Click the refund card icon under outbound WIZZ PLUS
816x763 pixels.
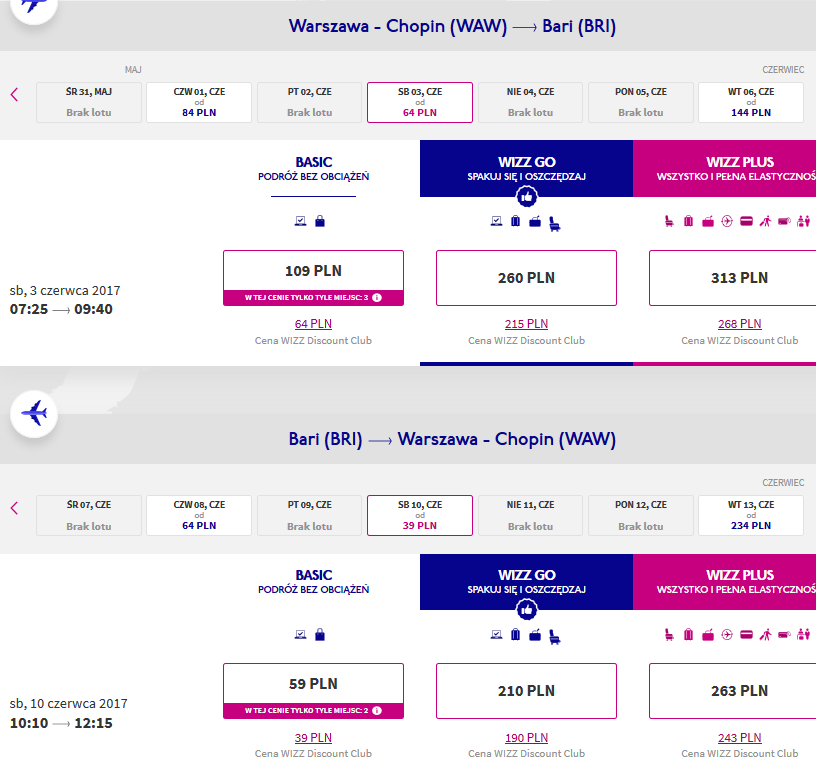point(746,221)
